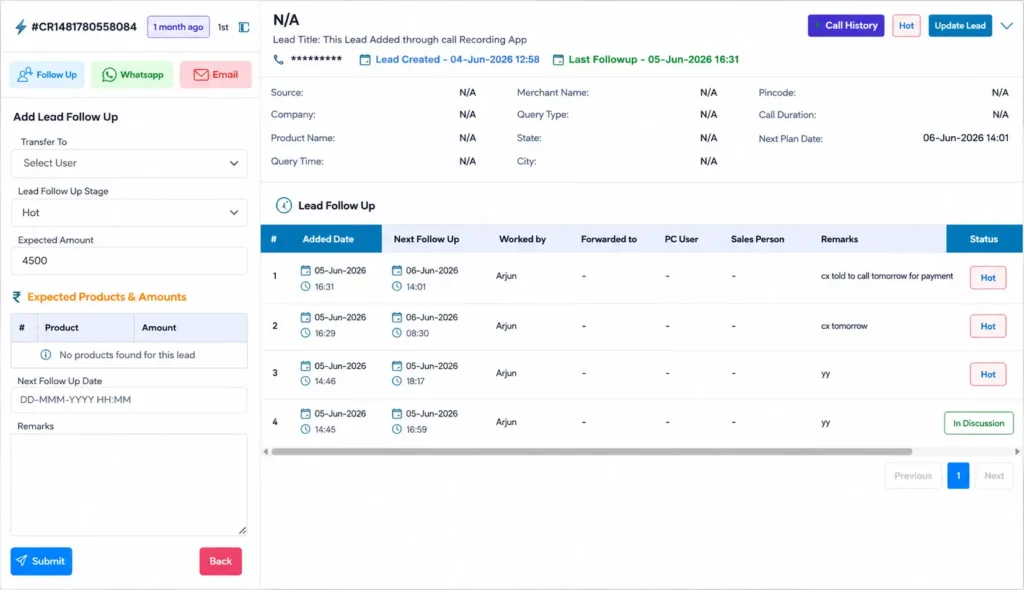The height and width of the screenshot is (590, 1024).
Task: Click the calendar icon beside Last Followup
Action: coord(558,59)
